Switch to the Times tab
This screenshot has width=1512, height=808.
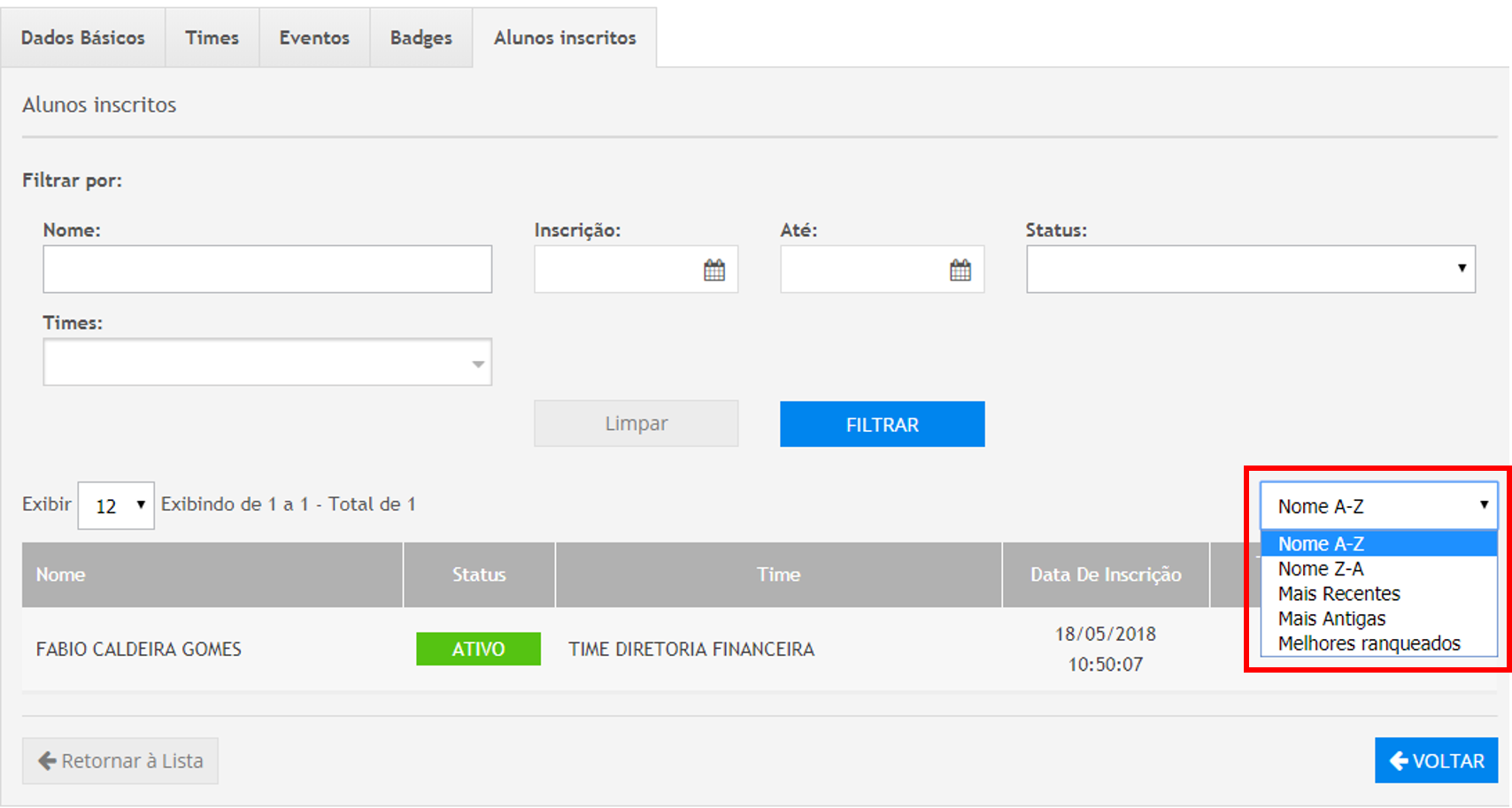(x=212, y=38)
